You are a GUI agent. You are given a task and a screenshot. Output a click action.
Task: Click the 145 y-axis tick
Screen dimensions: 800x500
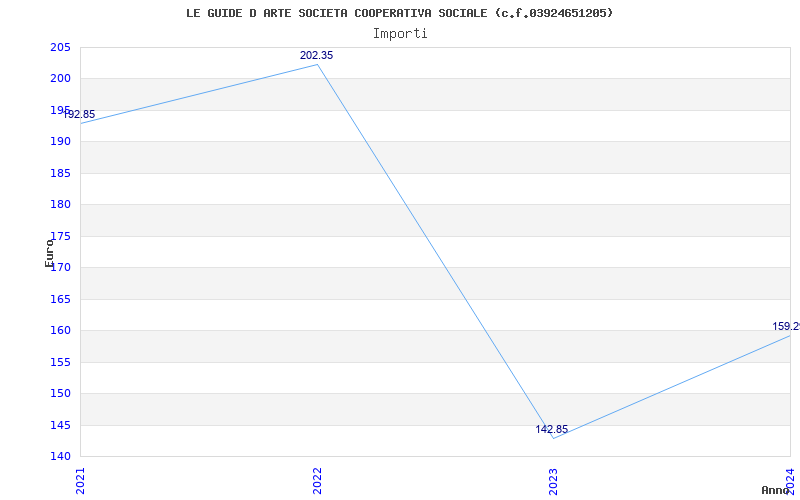(60, 425)
